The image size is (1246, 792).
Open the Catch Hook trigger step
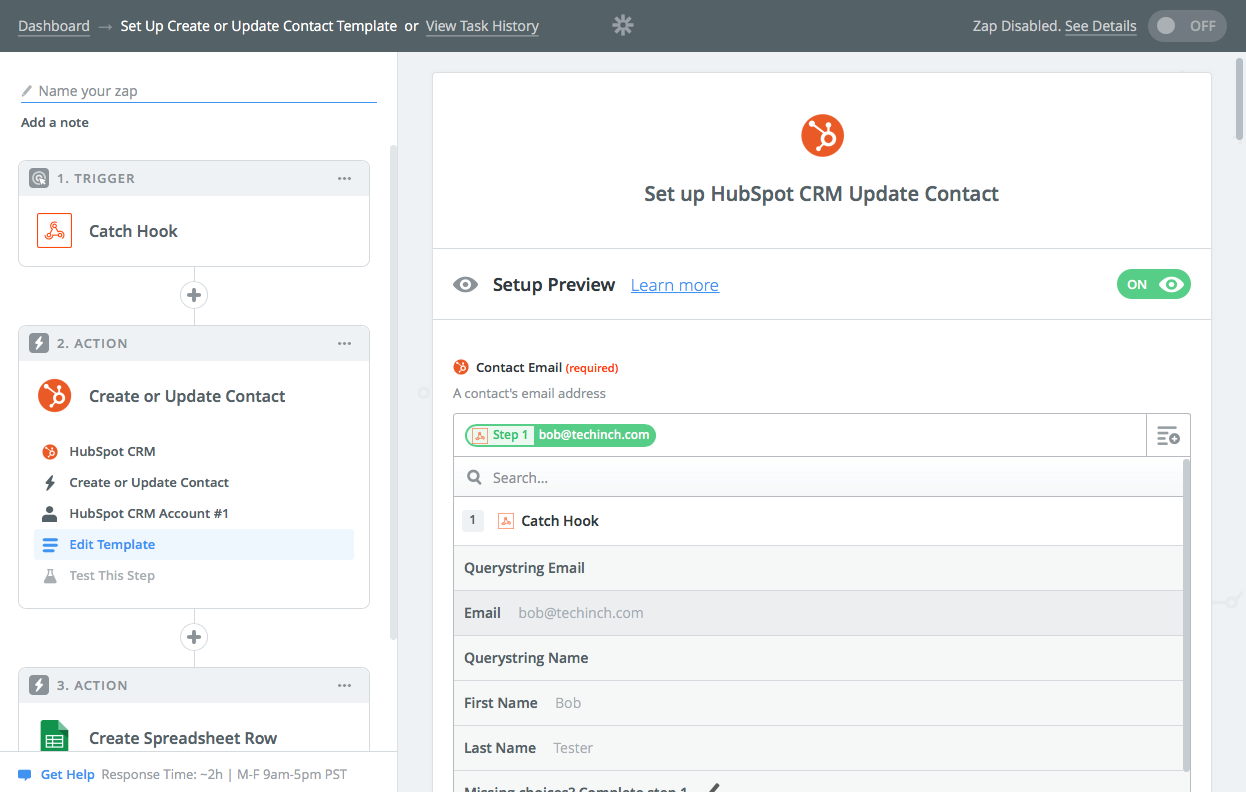pos(194,231)
